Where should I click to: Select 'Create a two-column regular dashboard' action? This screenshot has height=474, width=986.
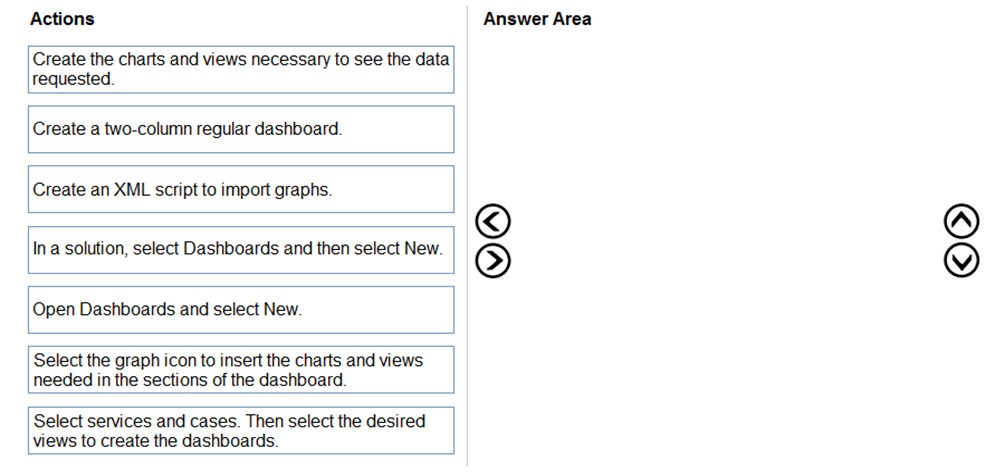[x=241, y=129]
